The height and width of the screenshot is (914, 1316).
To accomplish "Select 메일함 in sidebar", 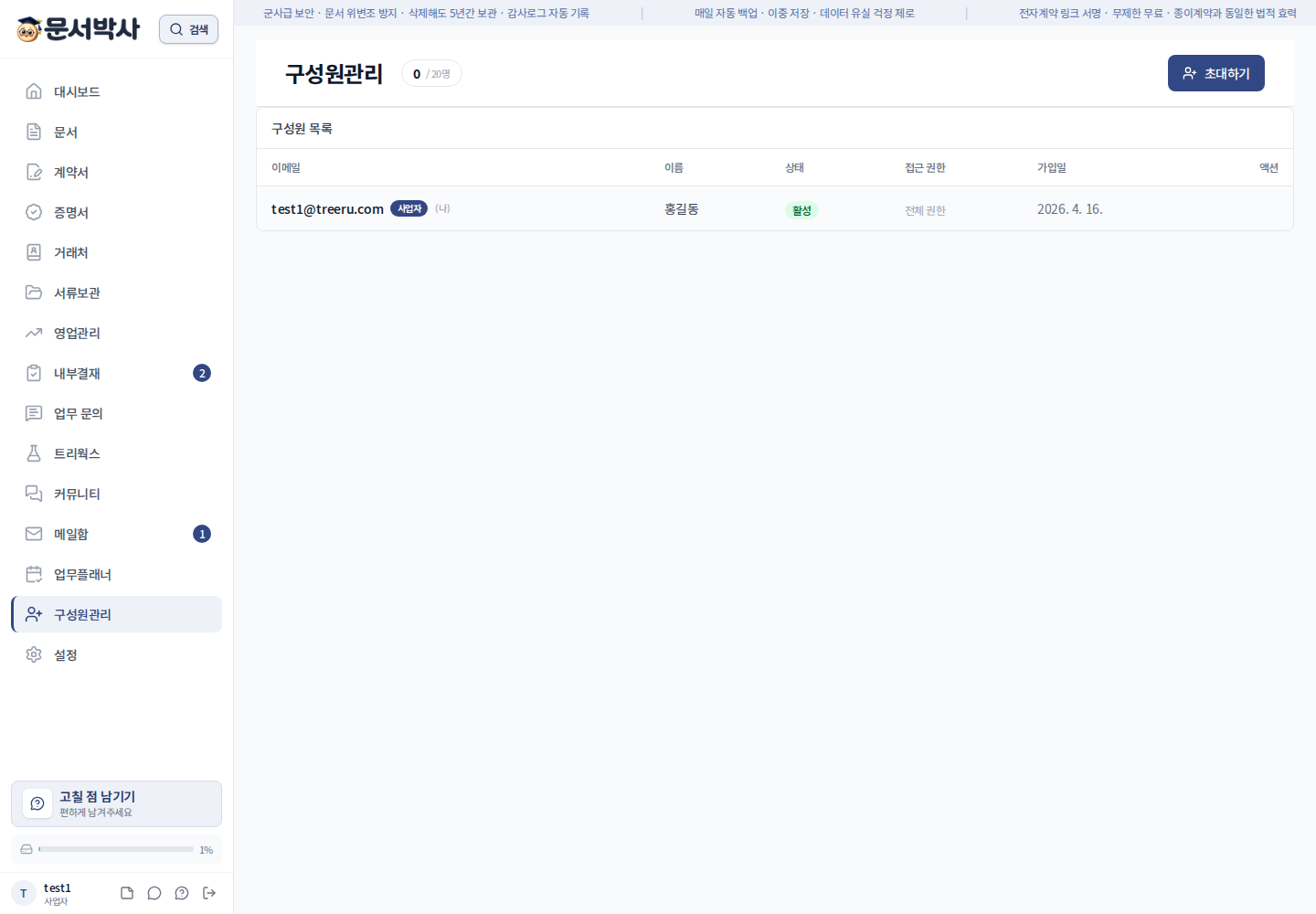I will (x=116, y=534).
